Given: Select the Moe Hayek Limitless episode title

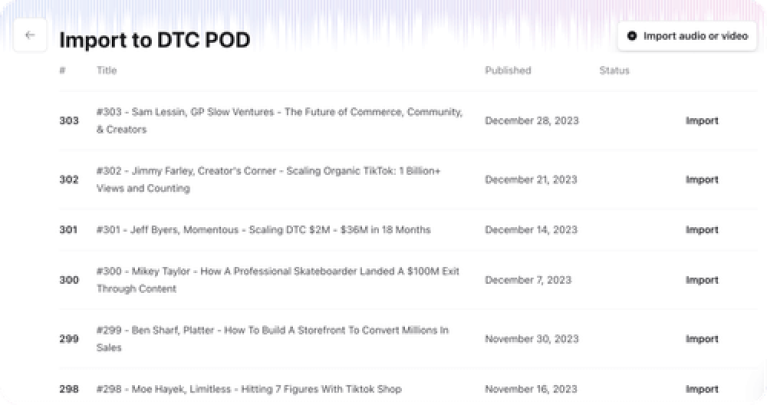Looking at the screenshot, I should pos(249,389).
